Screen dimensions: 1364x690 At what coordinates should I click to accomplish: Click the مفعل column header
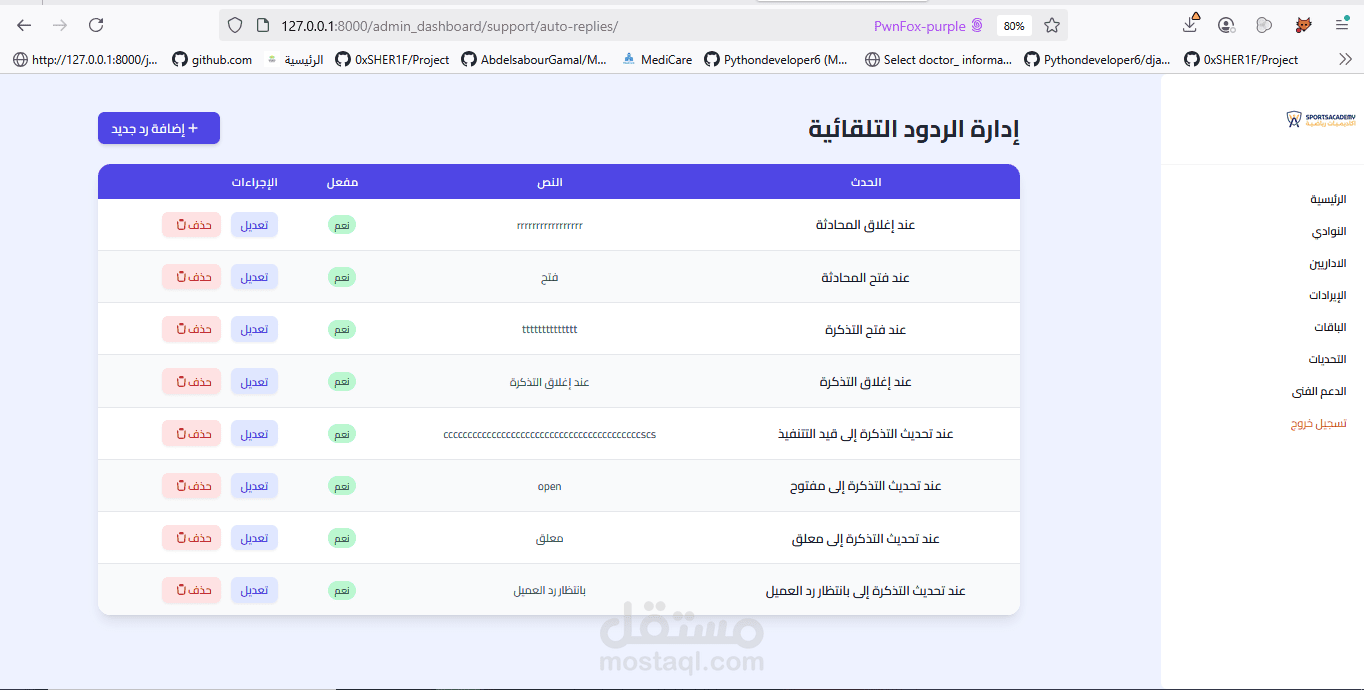coord(342,182)
